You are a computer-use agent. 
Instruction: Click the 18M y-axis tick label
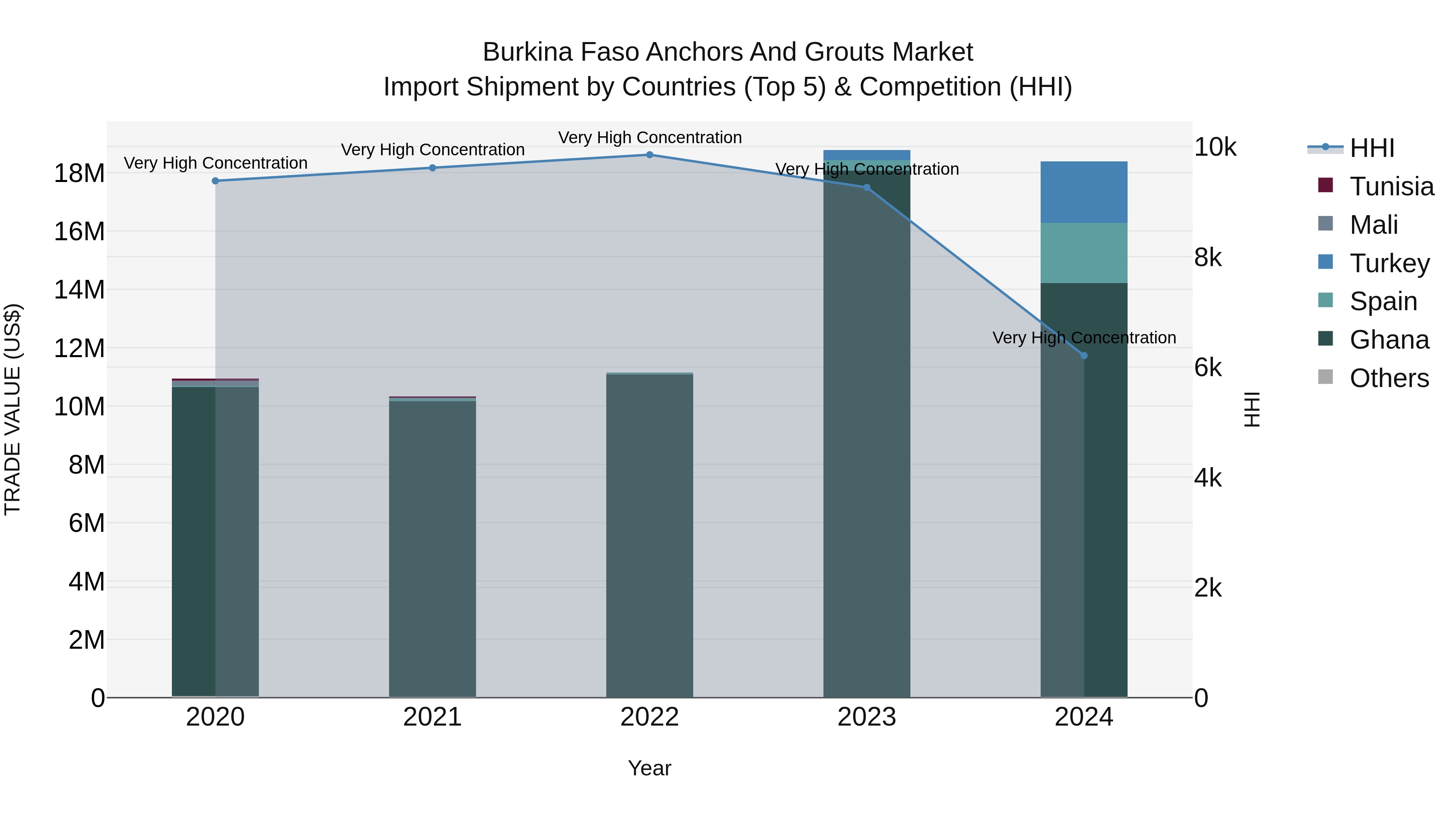click(x=79, y=173)
